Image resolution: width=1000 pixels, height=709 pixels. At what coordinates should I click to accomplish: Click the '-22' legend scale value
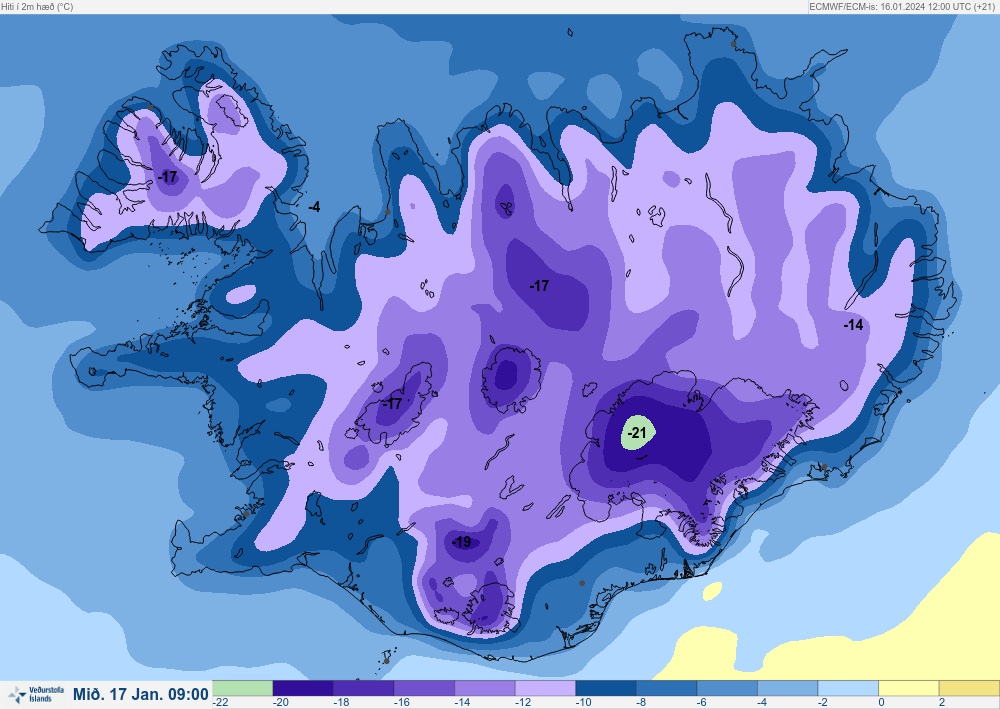click(221, 703)
